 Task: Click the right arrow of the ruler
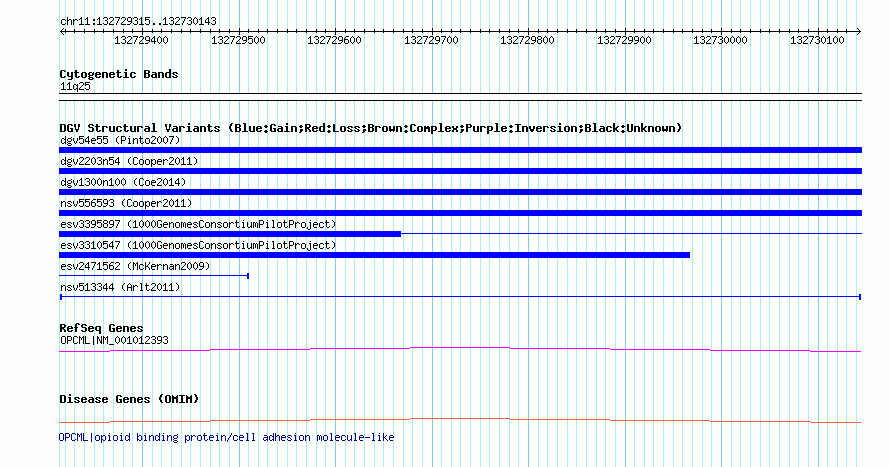pyautogui.click(x=858, y=32)
